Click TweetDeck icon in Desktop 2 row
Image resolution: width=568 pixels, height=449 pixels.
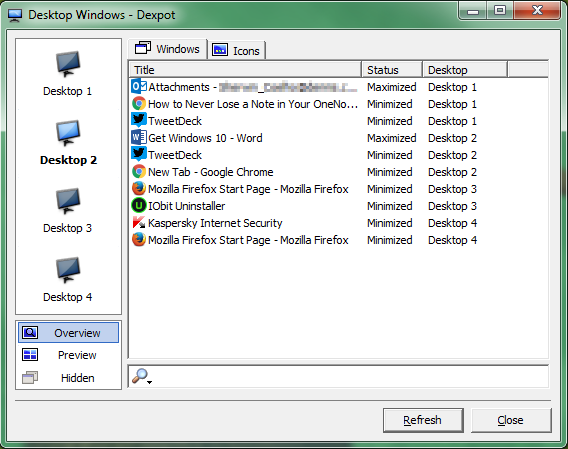point(139,154)
